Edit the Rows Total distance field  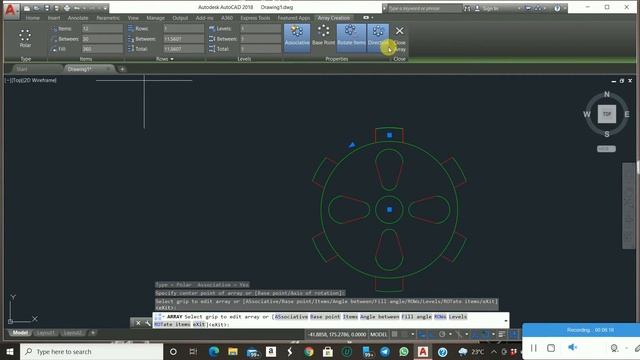[183, 49]
